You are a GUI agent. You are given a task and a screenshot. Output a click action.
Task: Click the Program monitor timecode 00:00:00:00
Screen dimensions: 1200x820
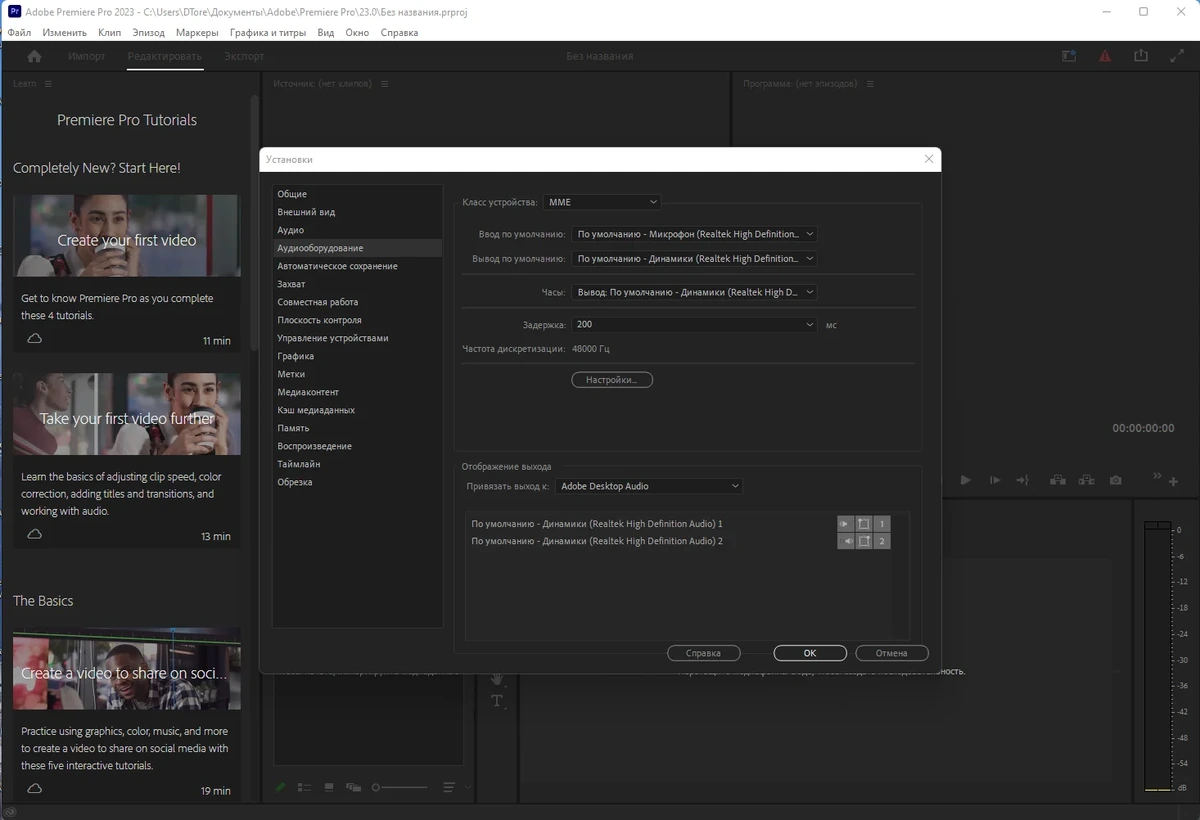[1143, 428]
